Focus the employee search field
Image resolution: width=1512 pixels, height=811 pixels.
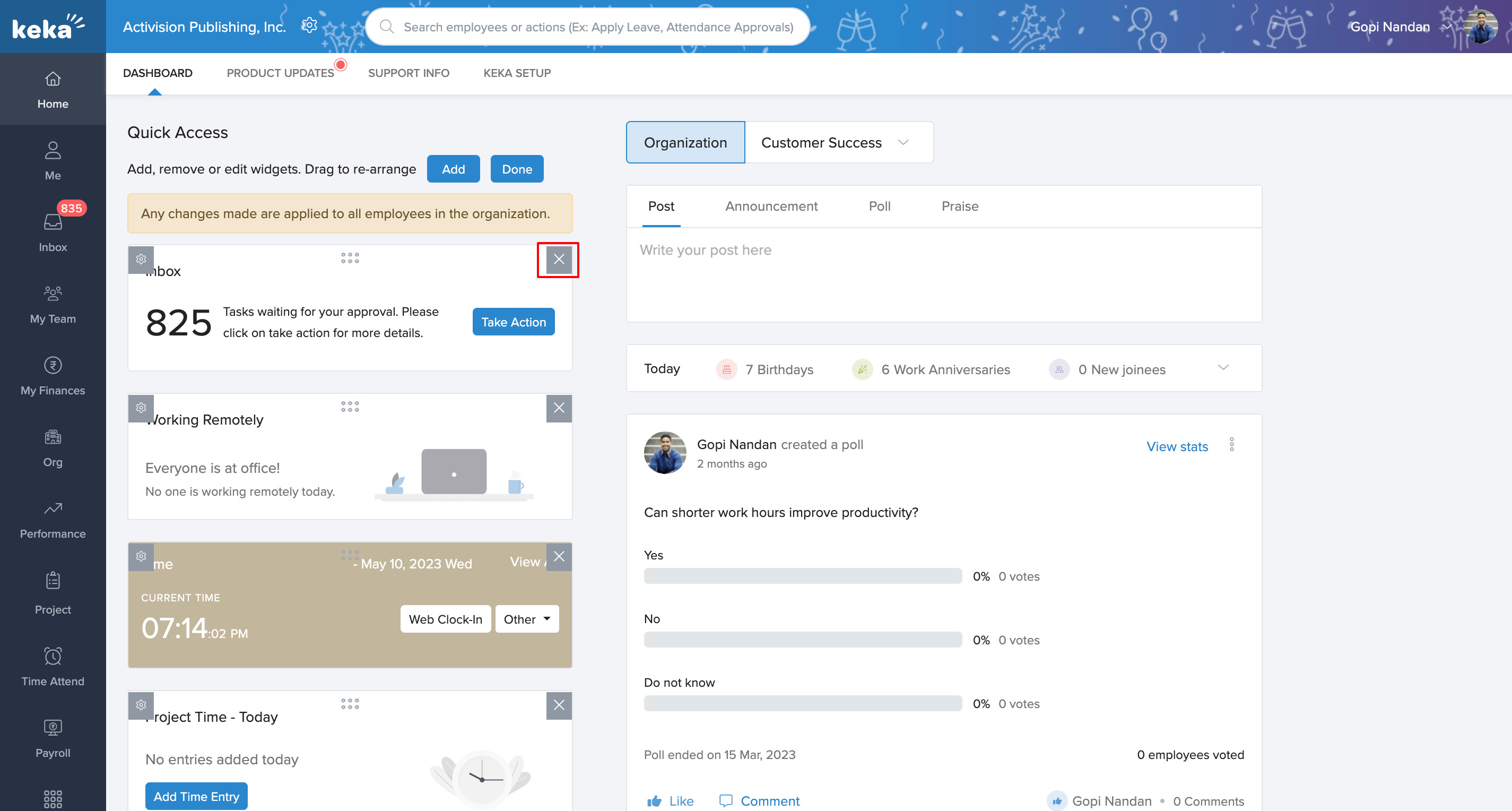[588, 27]
